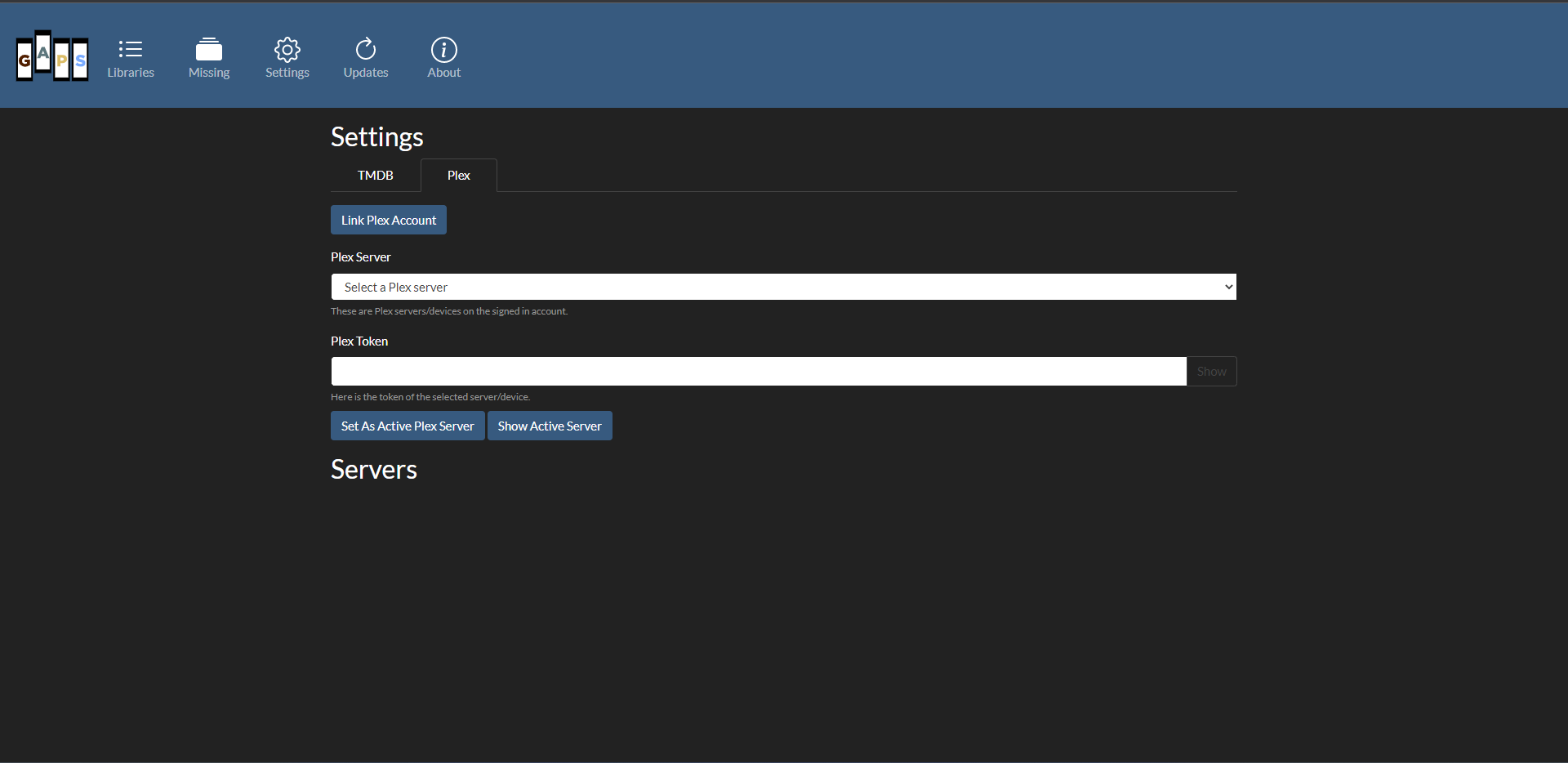Open Missing via its inbox icon
Screen dimensions: 1568x763
click(x=209, y=49)
